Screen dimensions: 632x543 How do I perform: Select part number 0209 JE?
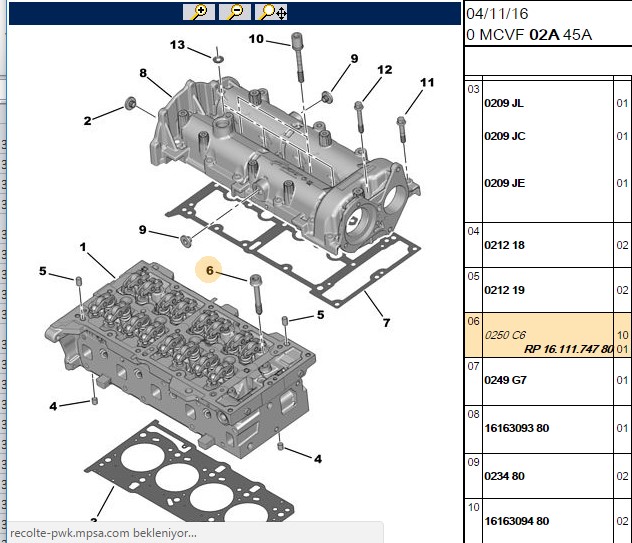click(x=505, y=183)
